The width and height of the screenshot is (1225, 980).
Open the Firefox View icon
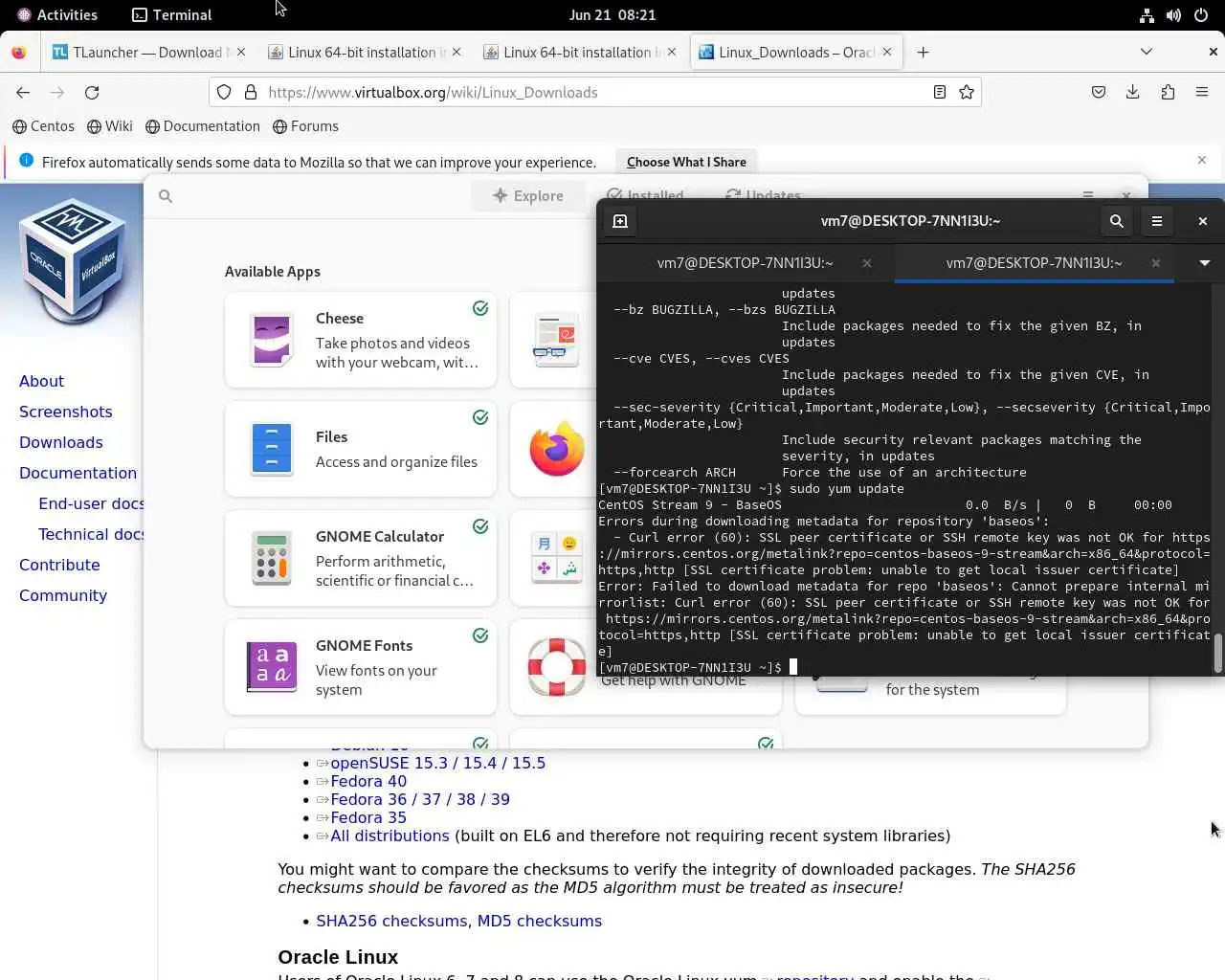point(18,53)
